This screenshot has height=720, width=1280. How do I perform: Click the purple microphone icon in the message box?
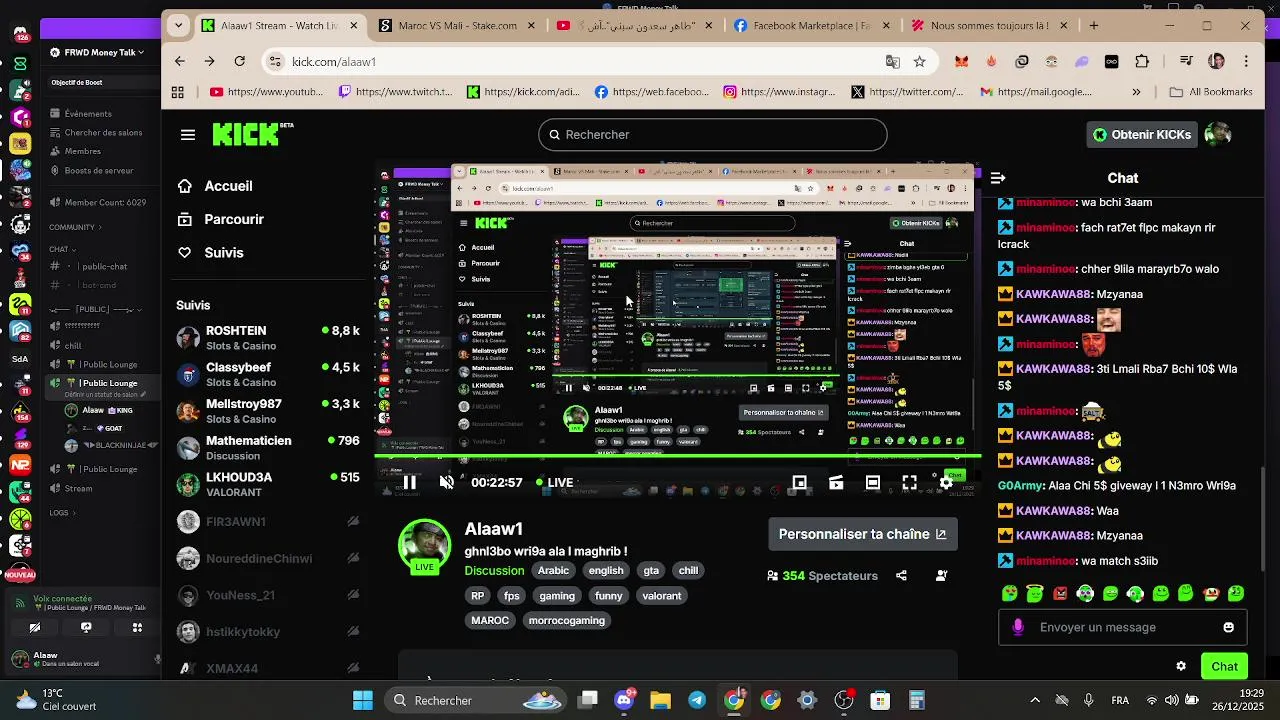(x=1018, y=627)
